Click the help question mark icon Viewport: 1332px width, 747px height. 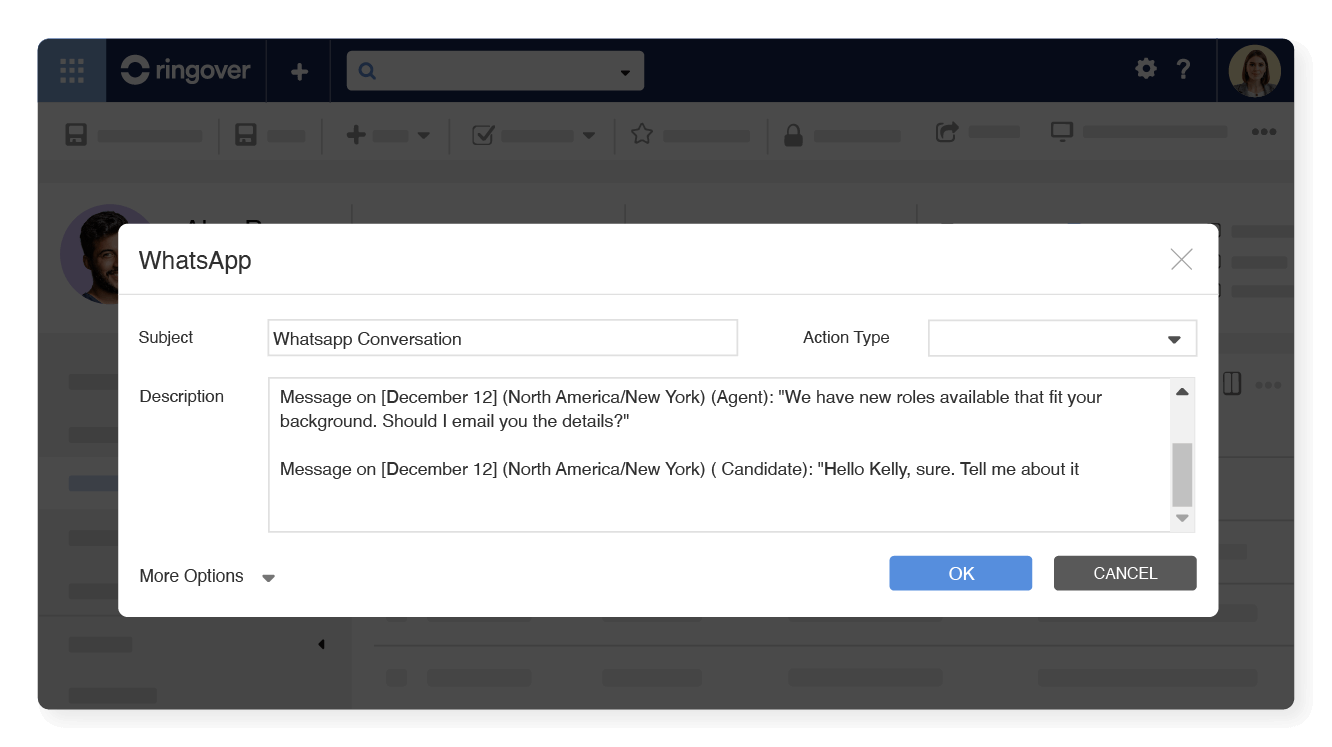1184,69
